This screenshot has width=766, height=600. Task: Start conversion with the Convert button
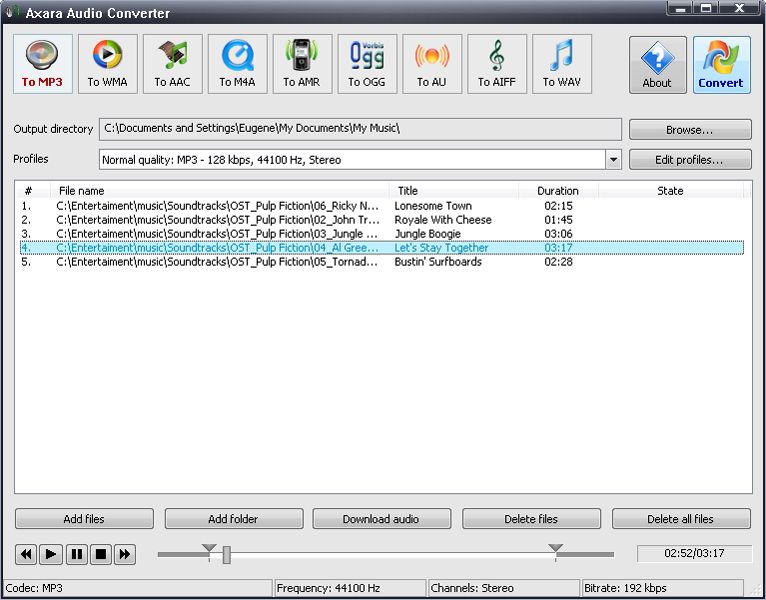(x=722, y=64)
